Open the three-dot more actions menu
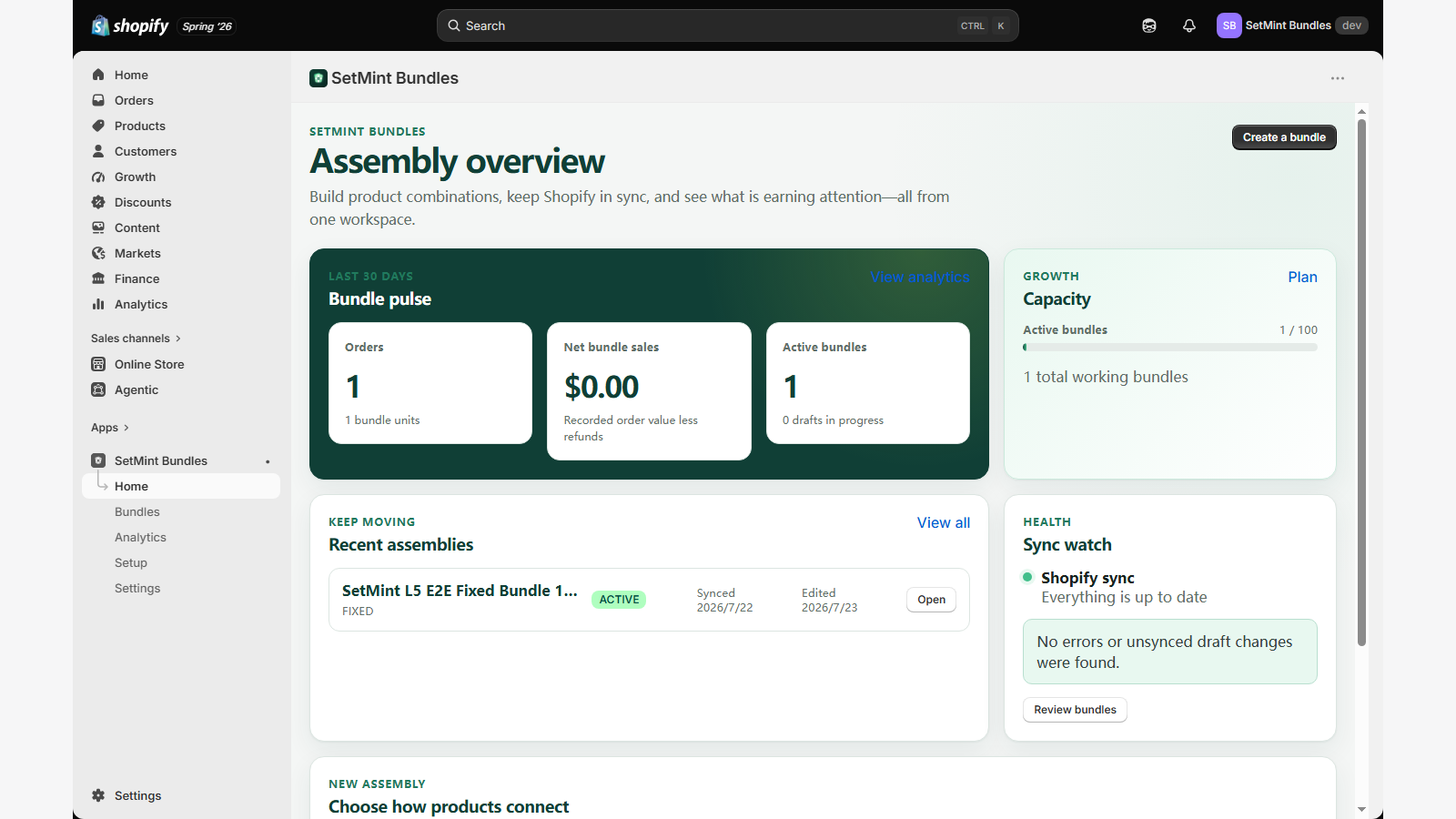The height and width of the screenshot is (819, 1456). (1338, 78)
